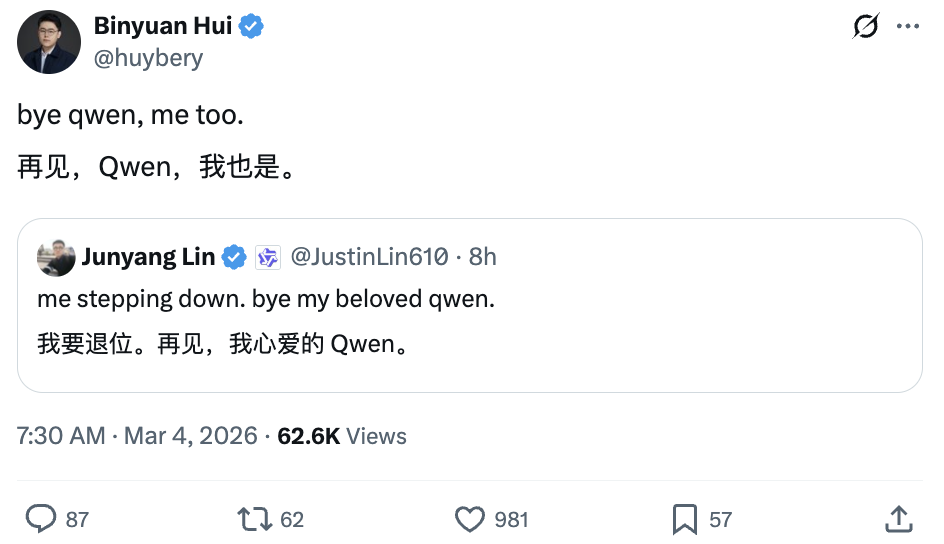Image resolution: width=944 pixels, height=544 pixels.
Task: Click Binyuan Hui's blue verified badge
Action: [x=251, y=27]
